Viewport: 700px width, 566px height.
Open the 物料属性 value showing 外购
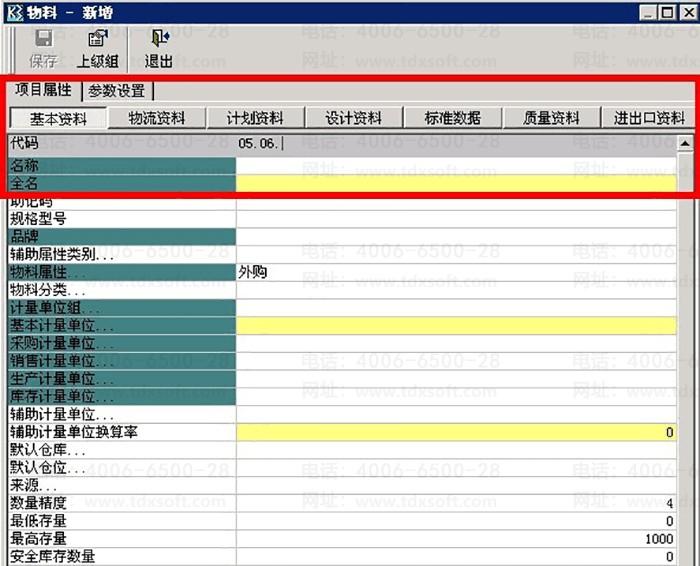(x=456, y=271)
